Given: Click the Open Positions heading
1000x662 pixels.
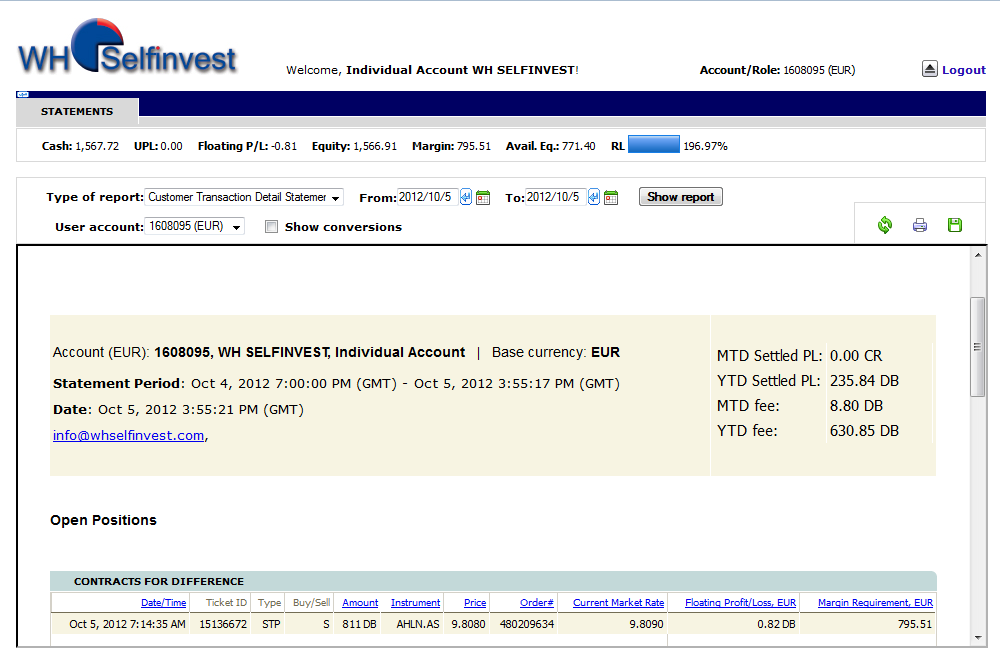Looking at the screenshot, I should click(x=103, y=520).
